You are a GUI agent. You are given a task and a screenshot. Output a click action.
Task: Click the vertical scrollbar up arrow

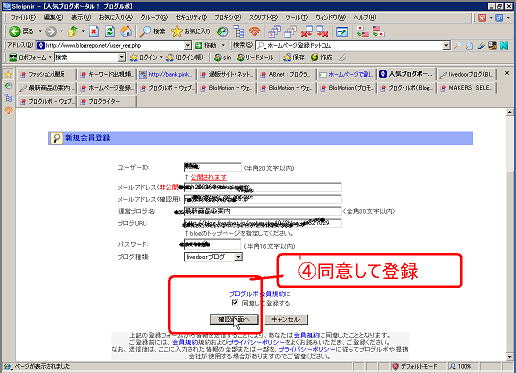[509, 112]
